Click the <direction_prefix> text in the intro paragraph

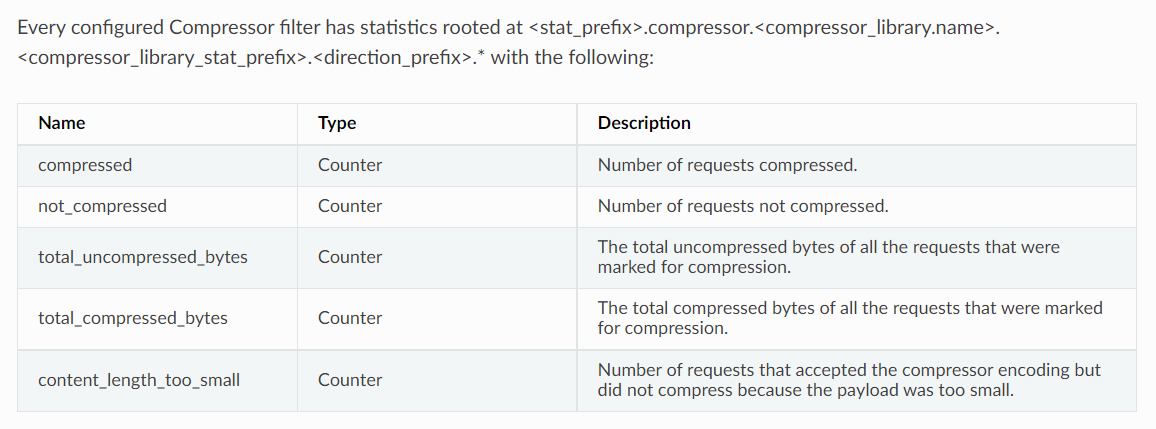click(x=390, y=58)
